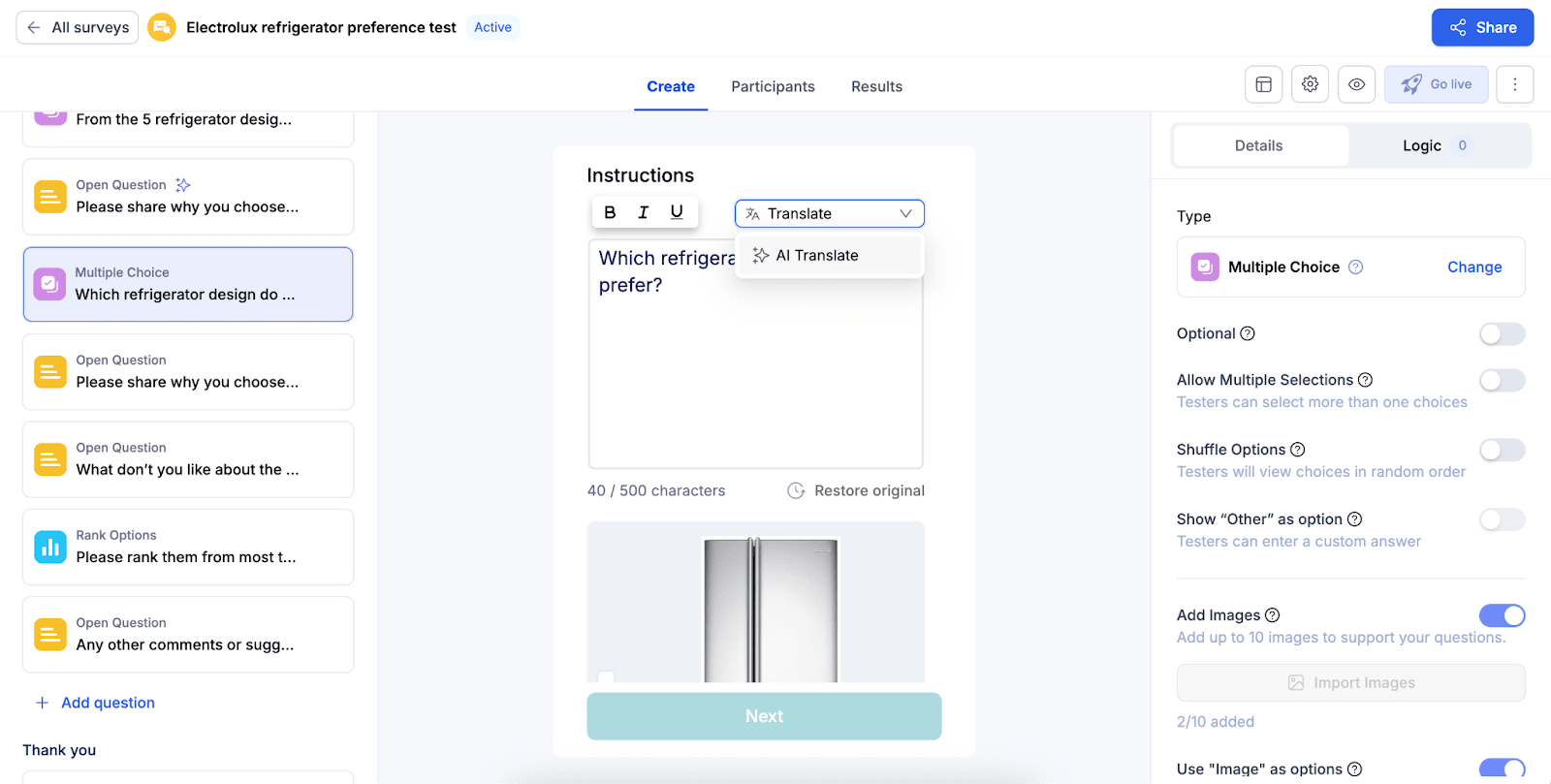
Task: Open the three-dot more options menu
Action: [1514, 84]
